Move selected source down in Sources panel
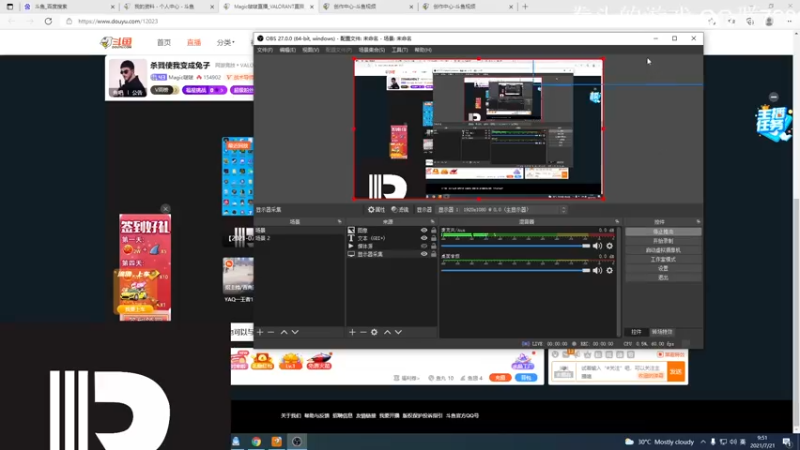 pos(398,332)
